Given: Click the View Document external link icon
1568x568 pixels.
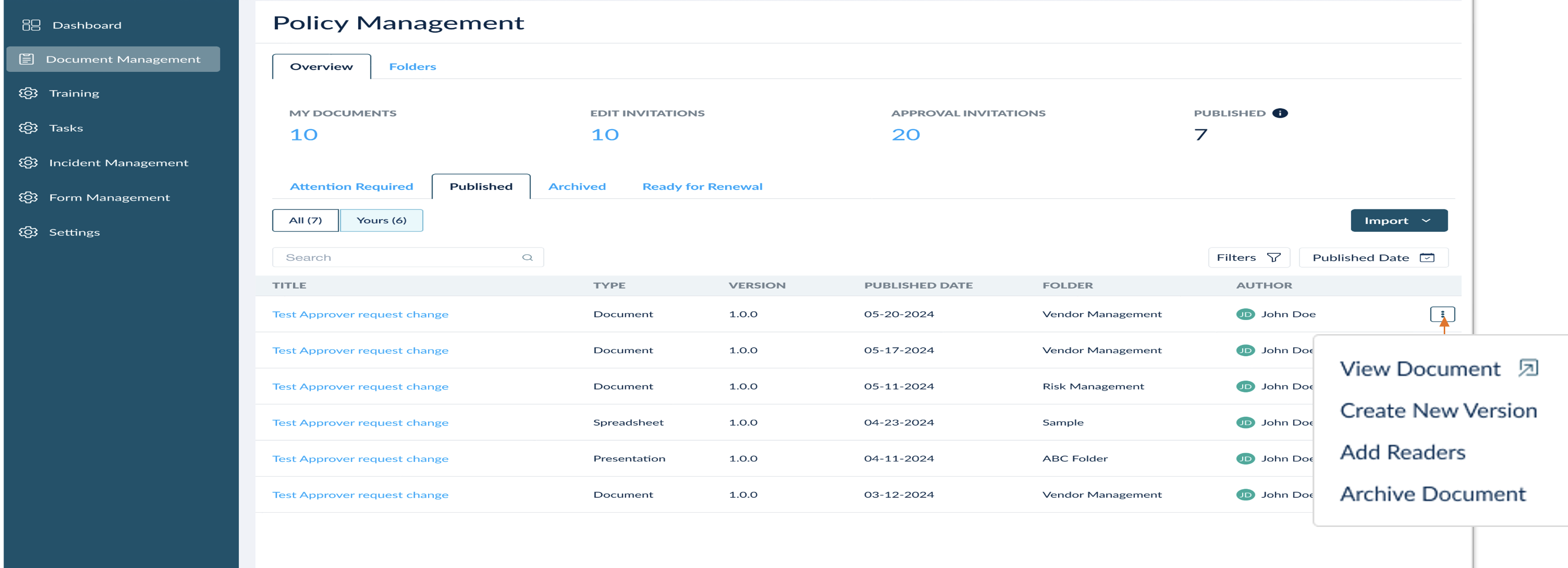Looking at the screenshot, I should [1528, 368].
